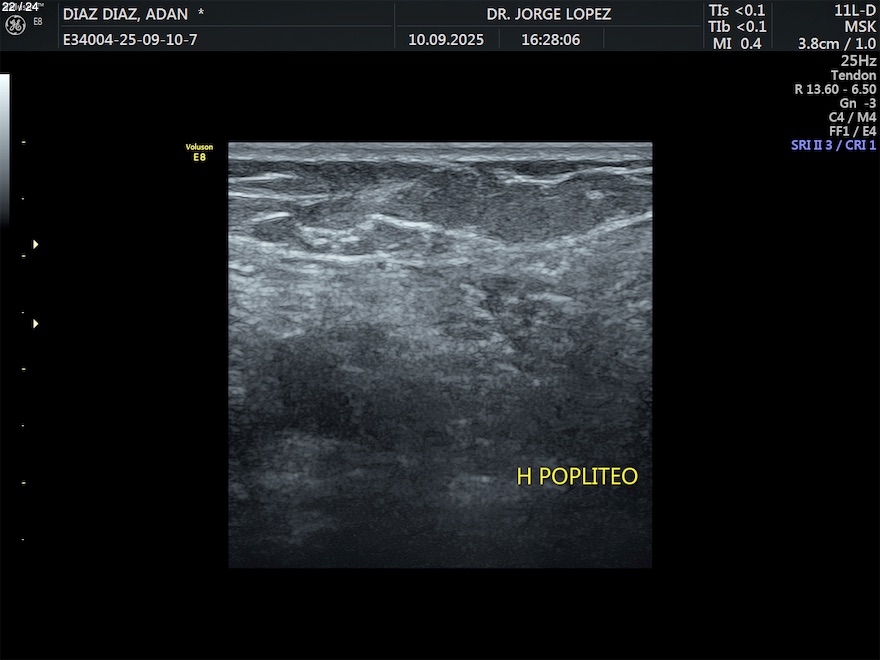The image size is (880, 660).
Task: Click the MSK application preset label
Action: (x=860, y=27)
